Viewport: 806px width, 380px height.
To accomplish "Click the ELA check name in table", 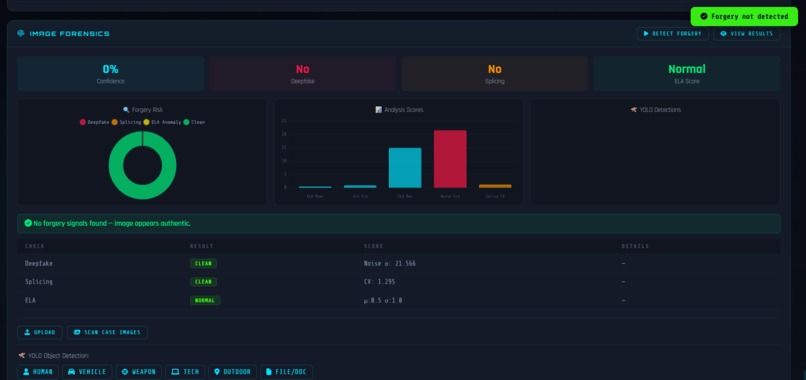I will (30, 300).
